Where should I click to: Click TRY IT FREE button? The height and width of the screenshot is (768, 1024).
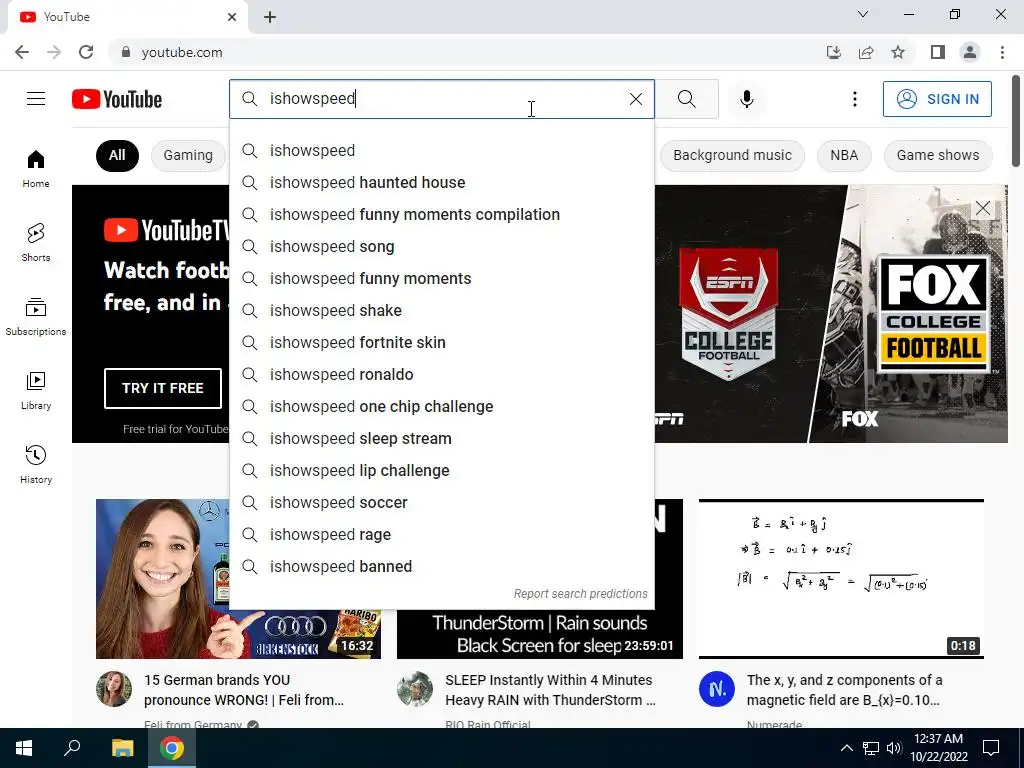tap(163, 388)
